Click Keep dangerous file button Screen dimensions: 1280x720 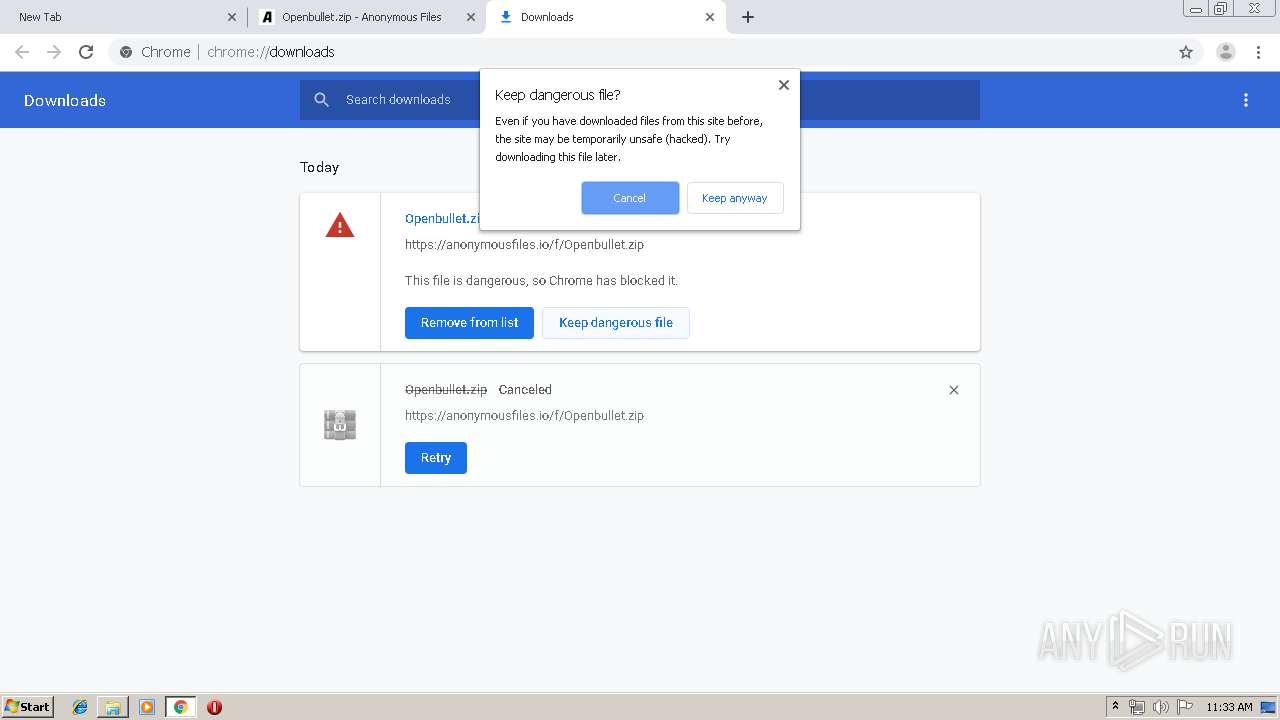click(616, 323)
